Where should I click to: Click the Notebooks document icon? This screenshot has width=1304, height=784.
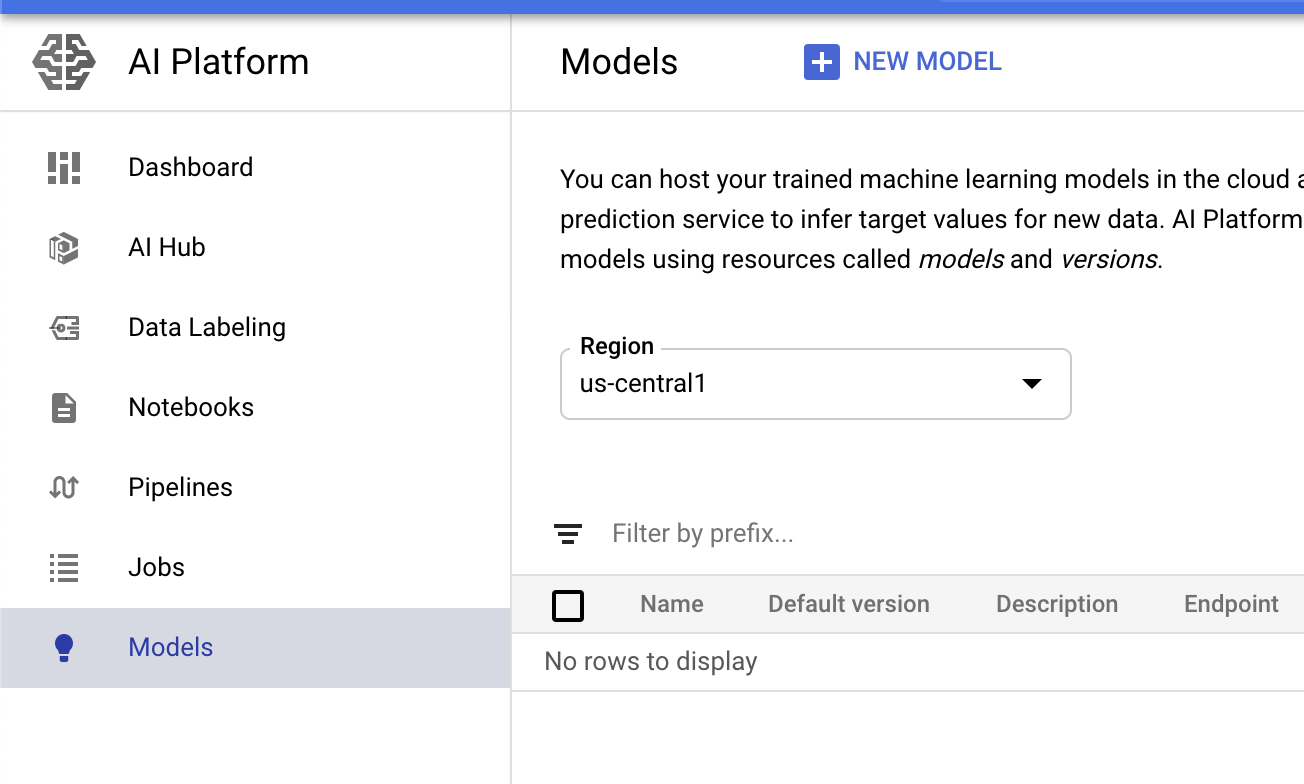coord(64,407)
